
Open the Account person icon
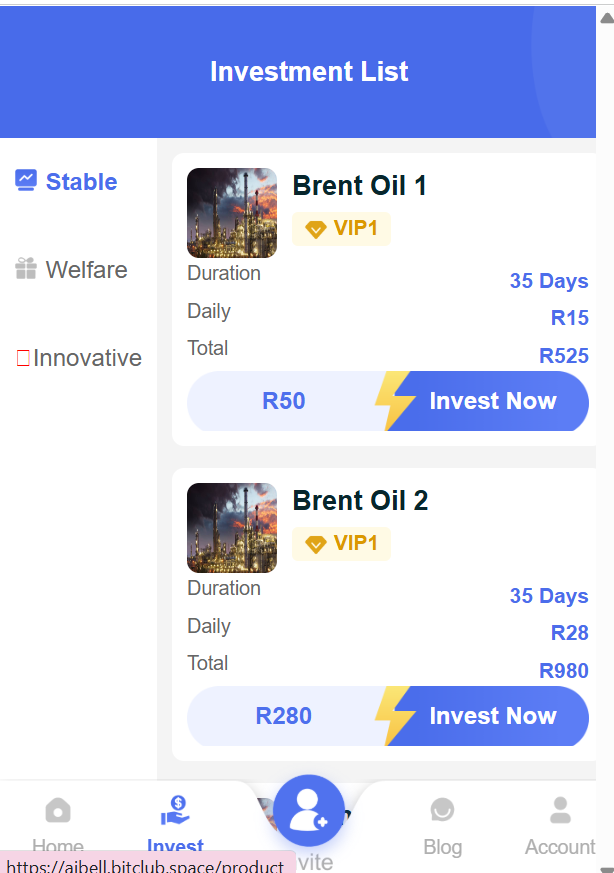tap(560, 810)
